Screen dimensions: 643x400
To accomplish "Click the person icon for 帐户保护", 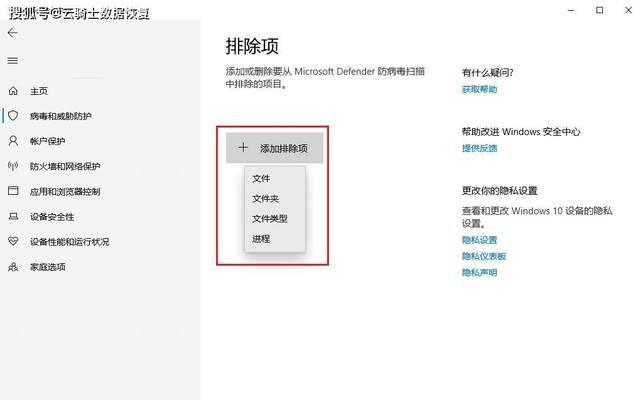I will (13, 141).
